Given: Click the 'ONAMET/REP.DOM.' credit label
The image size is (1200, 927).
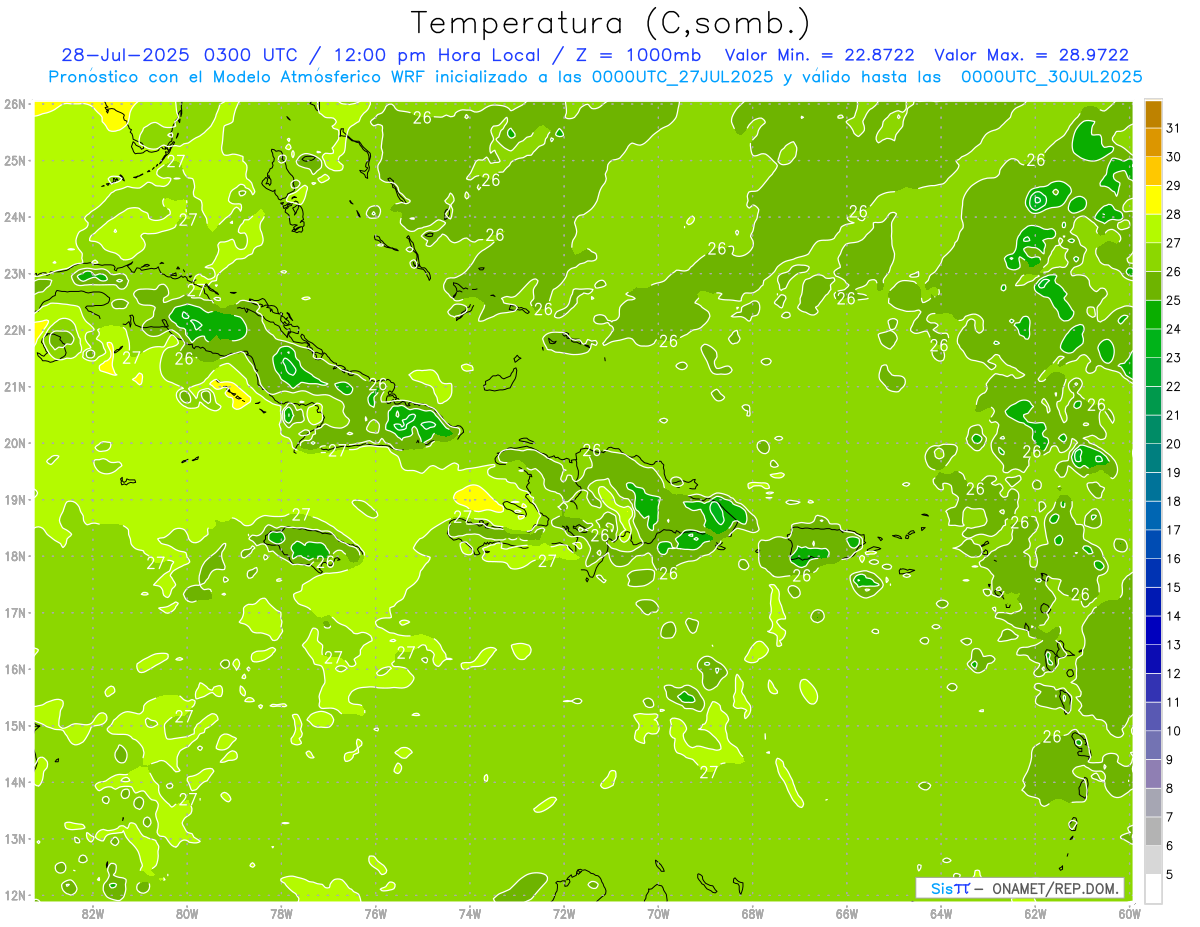Looking at the screenshot, I should point(1056,888).
